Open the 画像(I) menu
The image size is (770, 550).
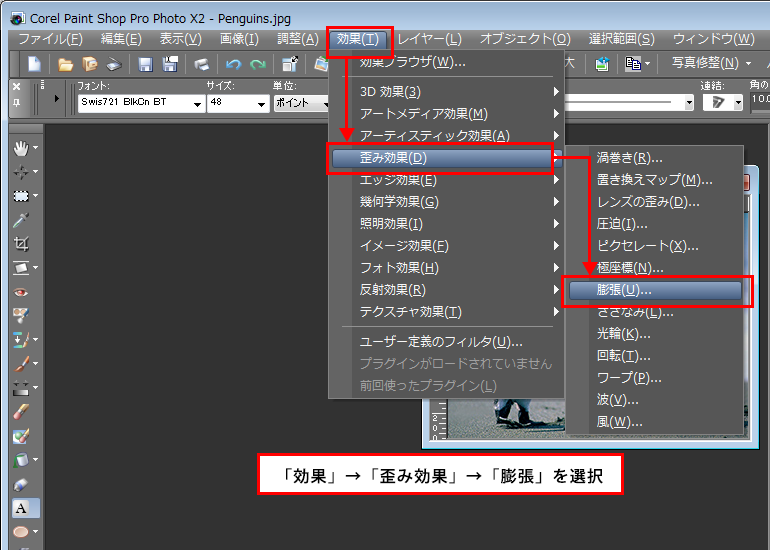pos(239,39)
